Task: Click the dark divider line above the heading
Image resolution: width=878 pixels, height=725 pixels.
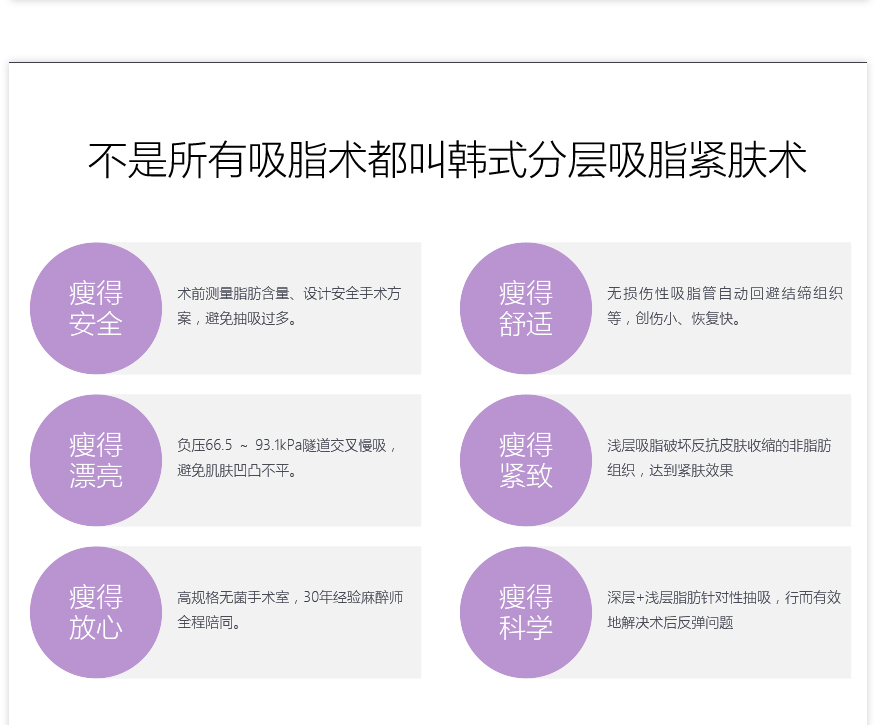Action: click(x=438, y=62)
